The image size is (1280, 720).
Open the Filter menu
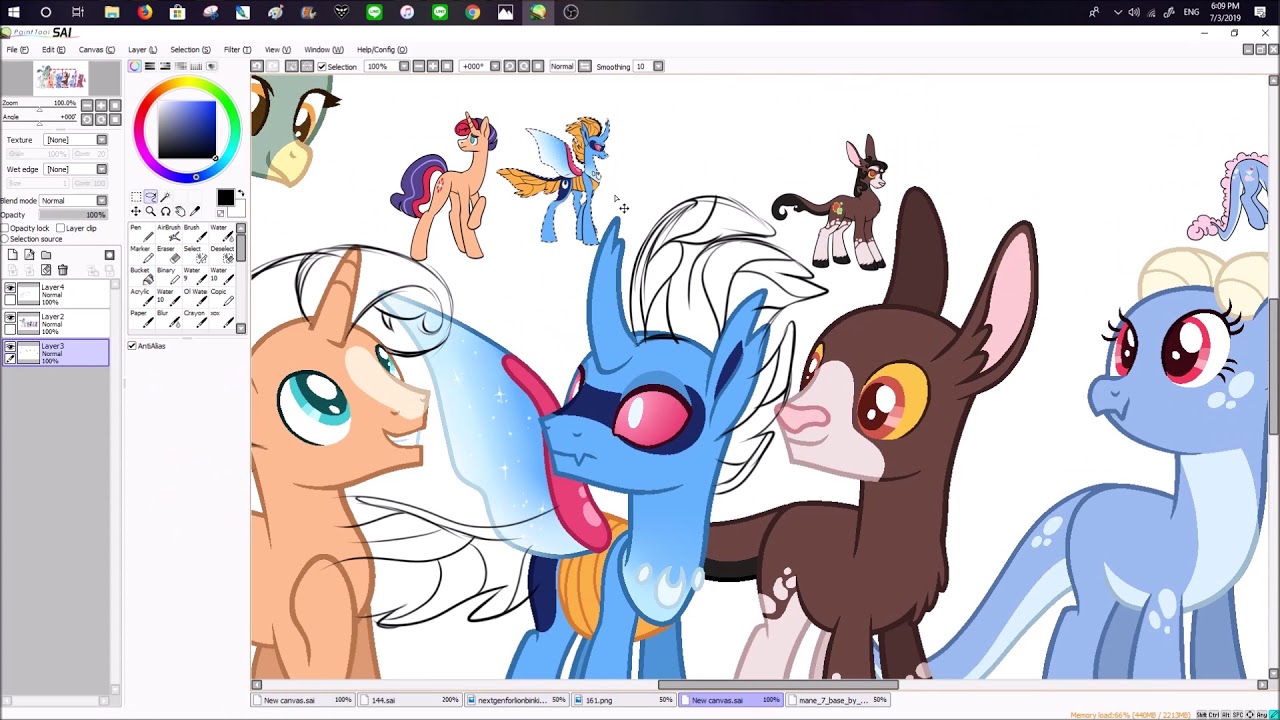(238, 49)
